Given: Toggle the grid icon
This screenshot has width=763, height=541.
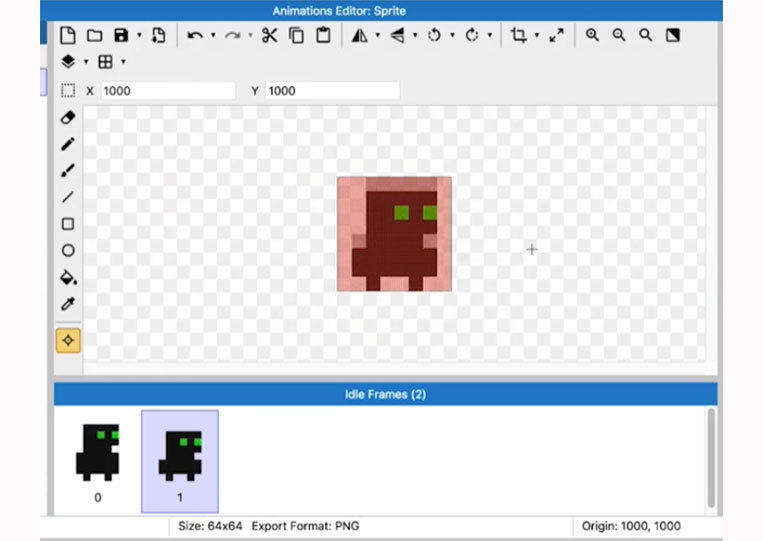Looking at the screenshot, I should coord(106,62).
